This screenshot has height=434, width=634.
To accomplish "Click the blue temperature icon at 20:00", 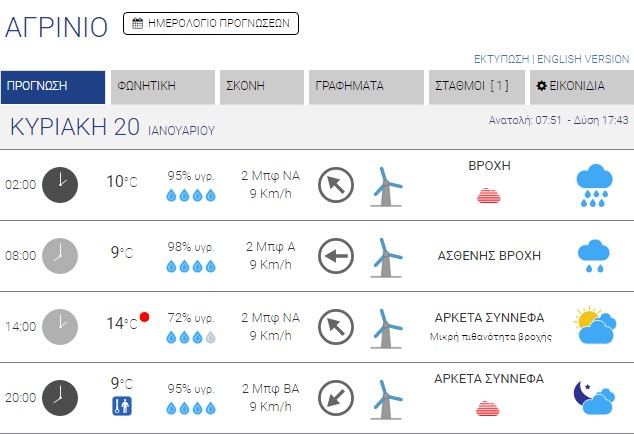I will (122, 406).
